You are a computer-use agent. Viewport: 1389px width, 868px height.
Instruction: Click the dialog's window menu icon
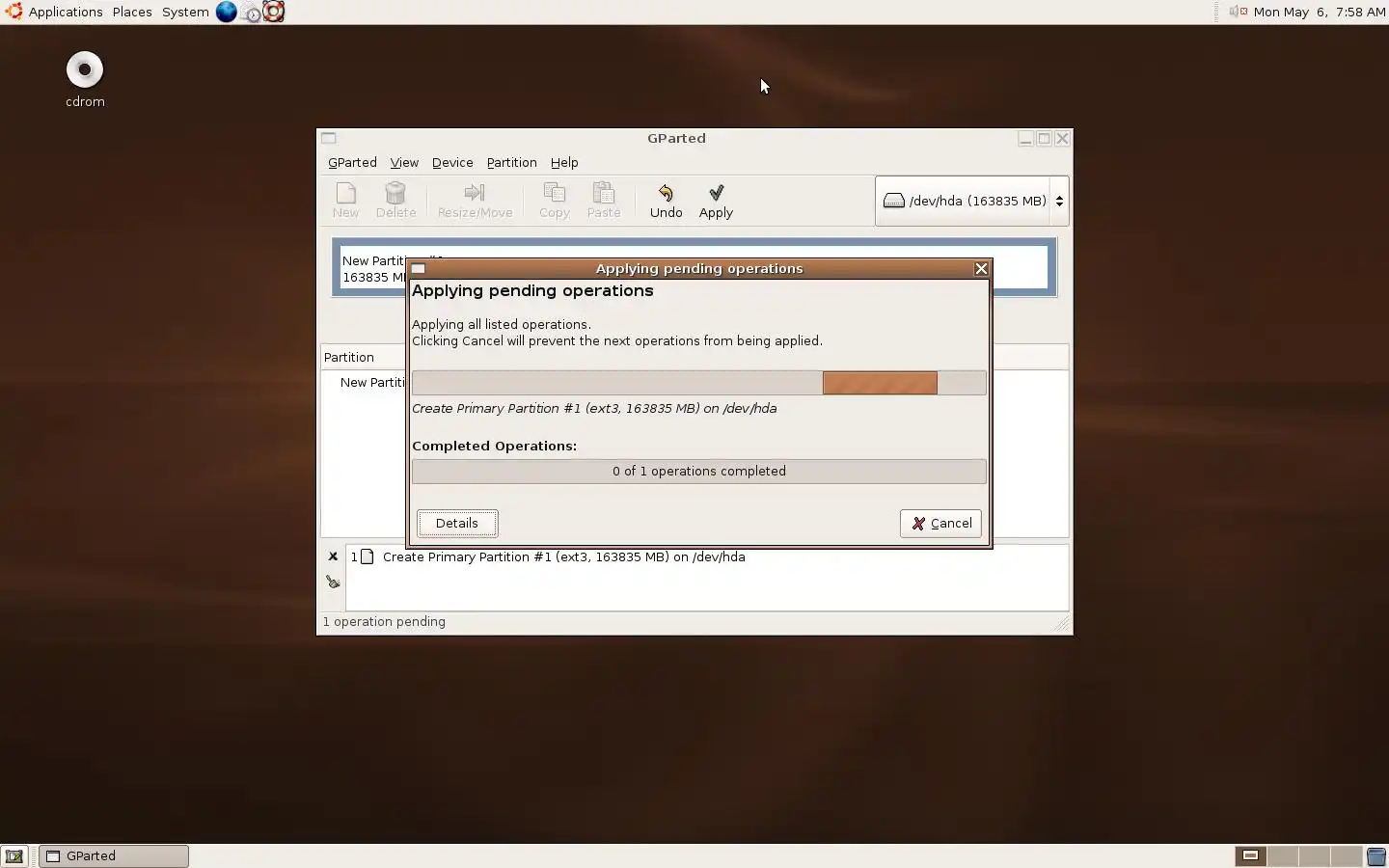[x=419, y=269]
